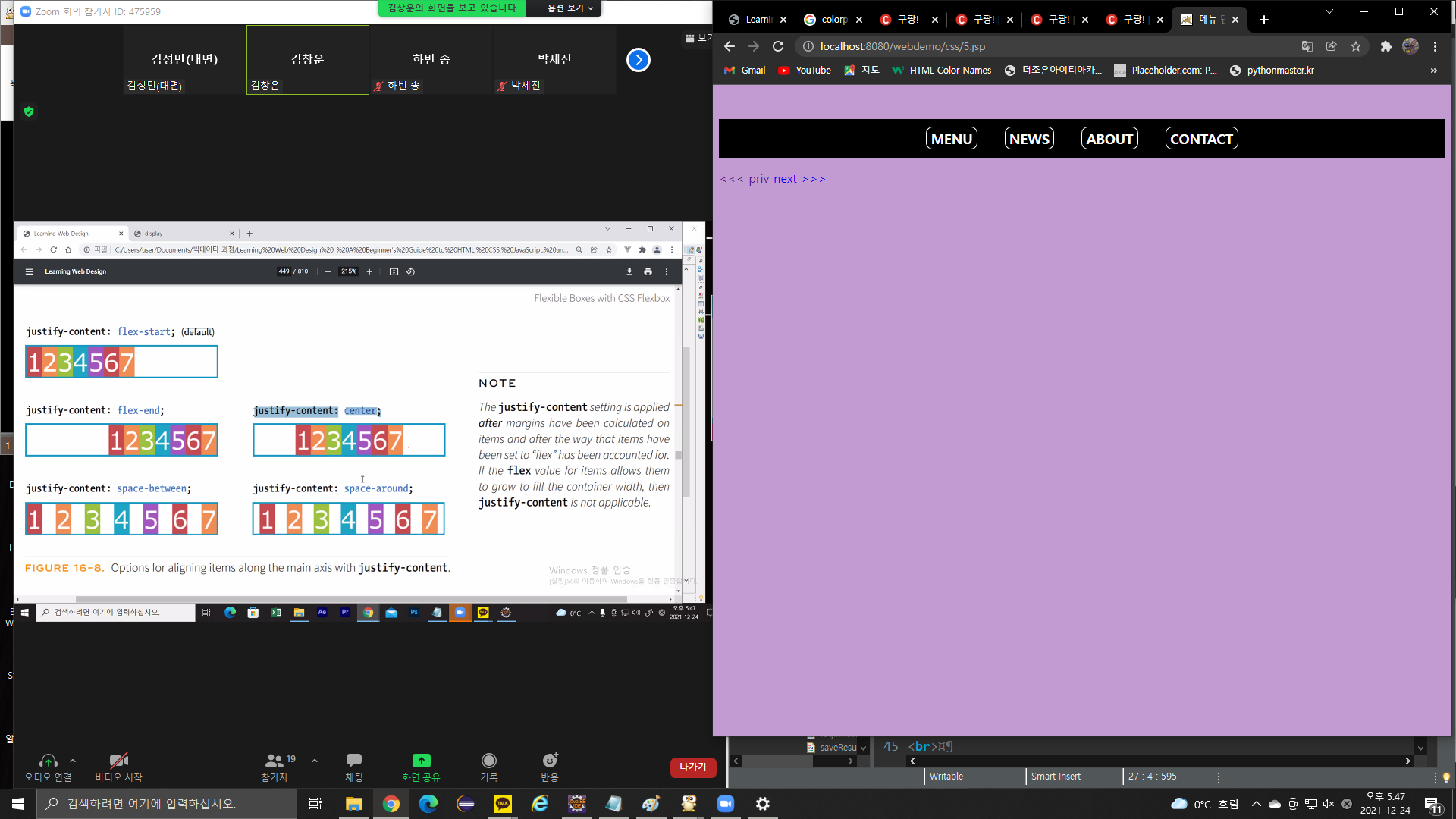Expand hidden bookmarks chevron

pos(1433,71)
